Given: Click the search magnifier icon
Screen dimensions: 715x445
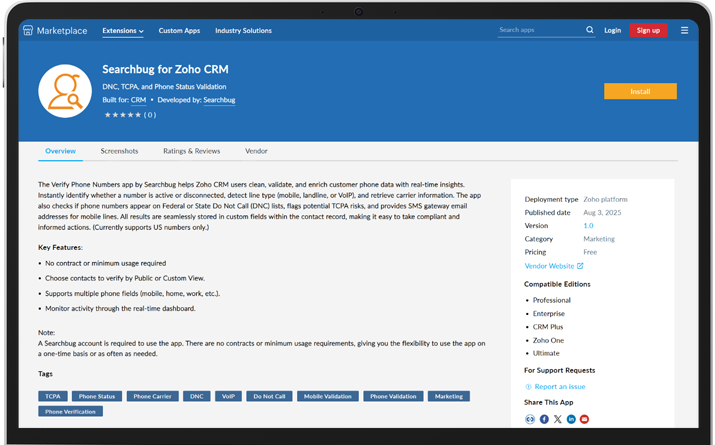Looking at the screenshot, I should click(x=590, y=30).
